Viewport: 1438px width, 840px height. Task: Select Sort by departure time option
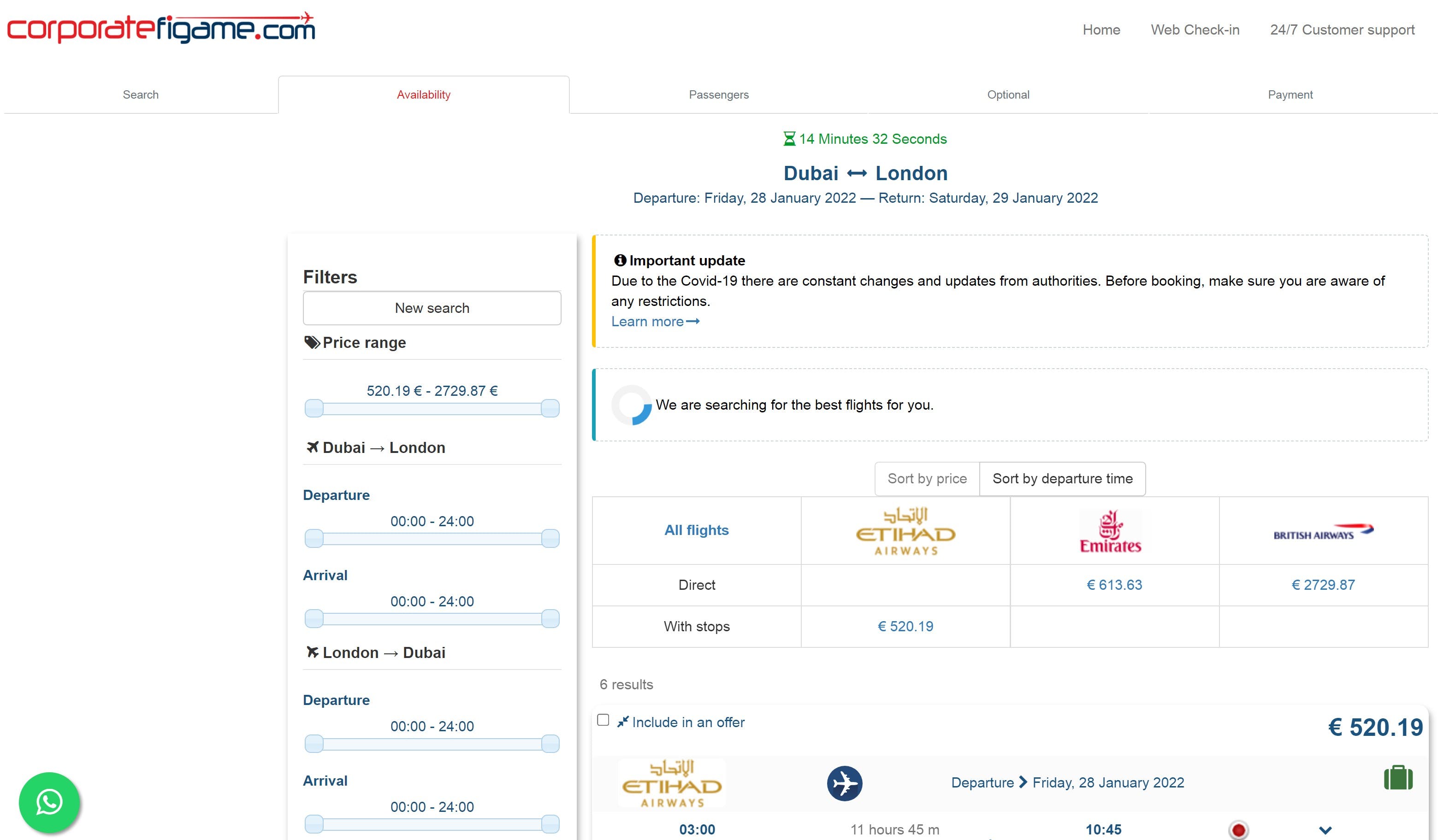click(x=1062, y=478)
